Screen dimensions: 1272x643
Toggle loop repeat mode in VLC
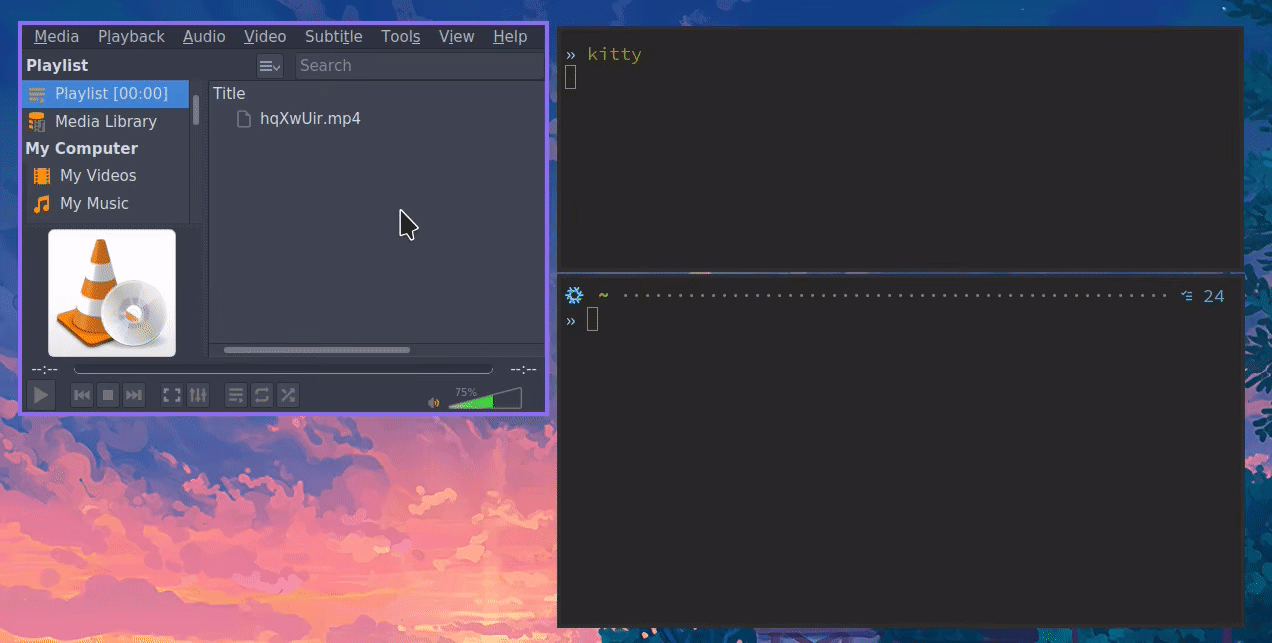(x=262, y=395)
